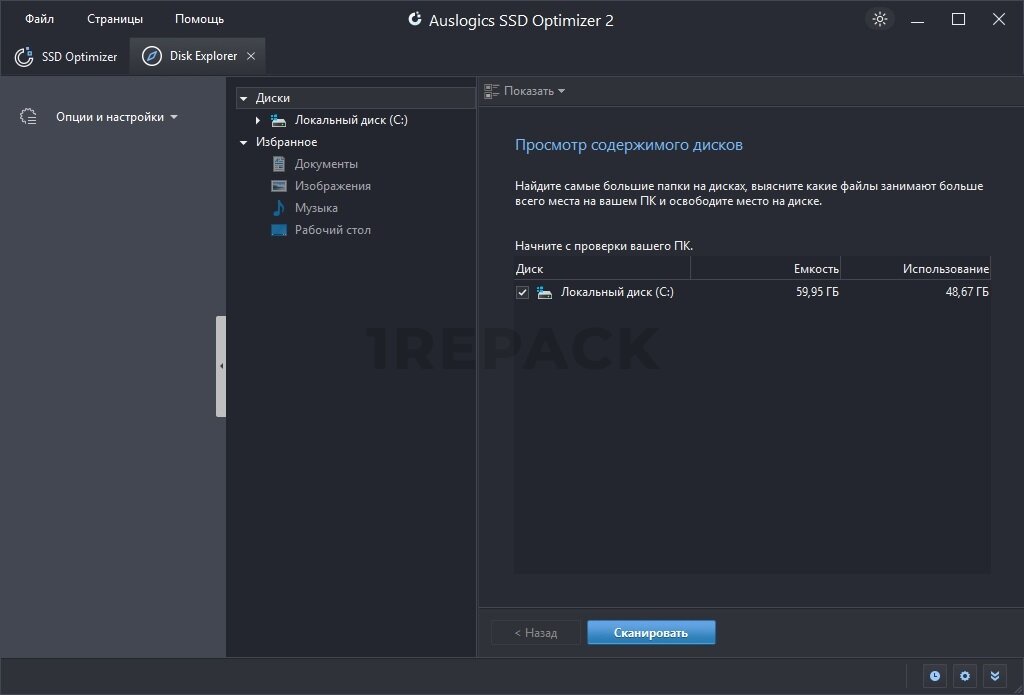
Task: Click the Просмотр содержимого дисков heading
Action: 628,145
